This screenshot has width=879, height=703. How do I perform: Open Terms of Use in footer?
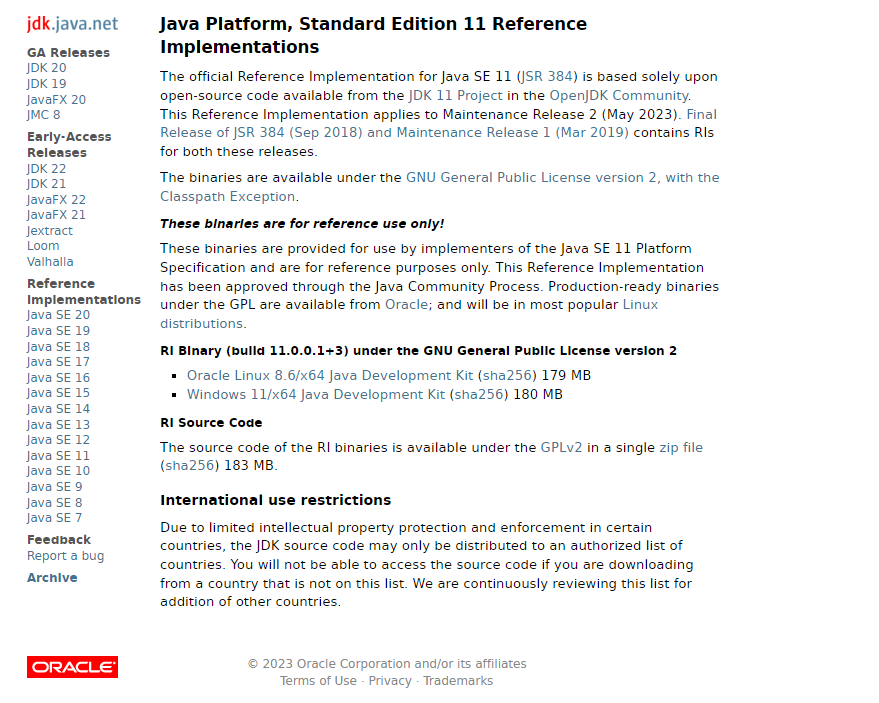click(x=318, y=681)
